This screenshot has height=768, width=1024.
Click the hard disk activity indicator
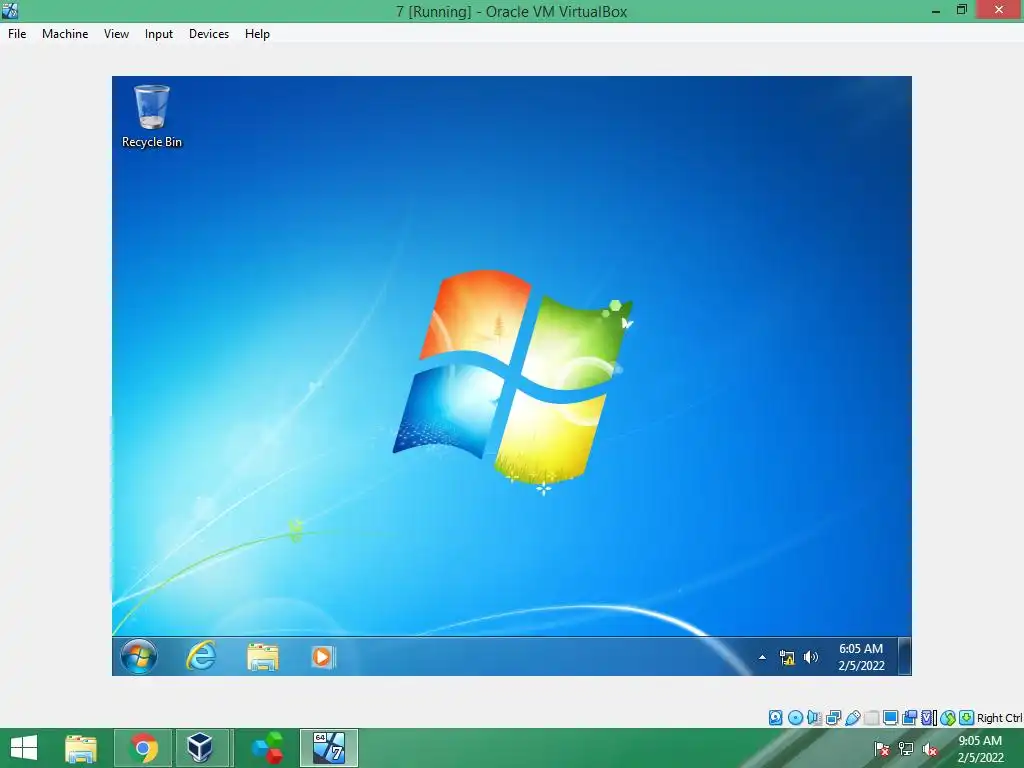(775, 718)
